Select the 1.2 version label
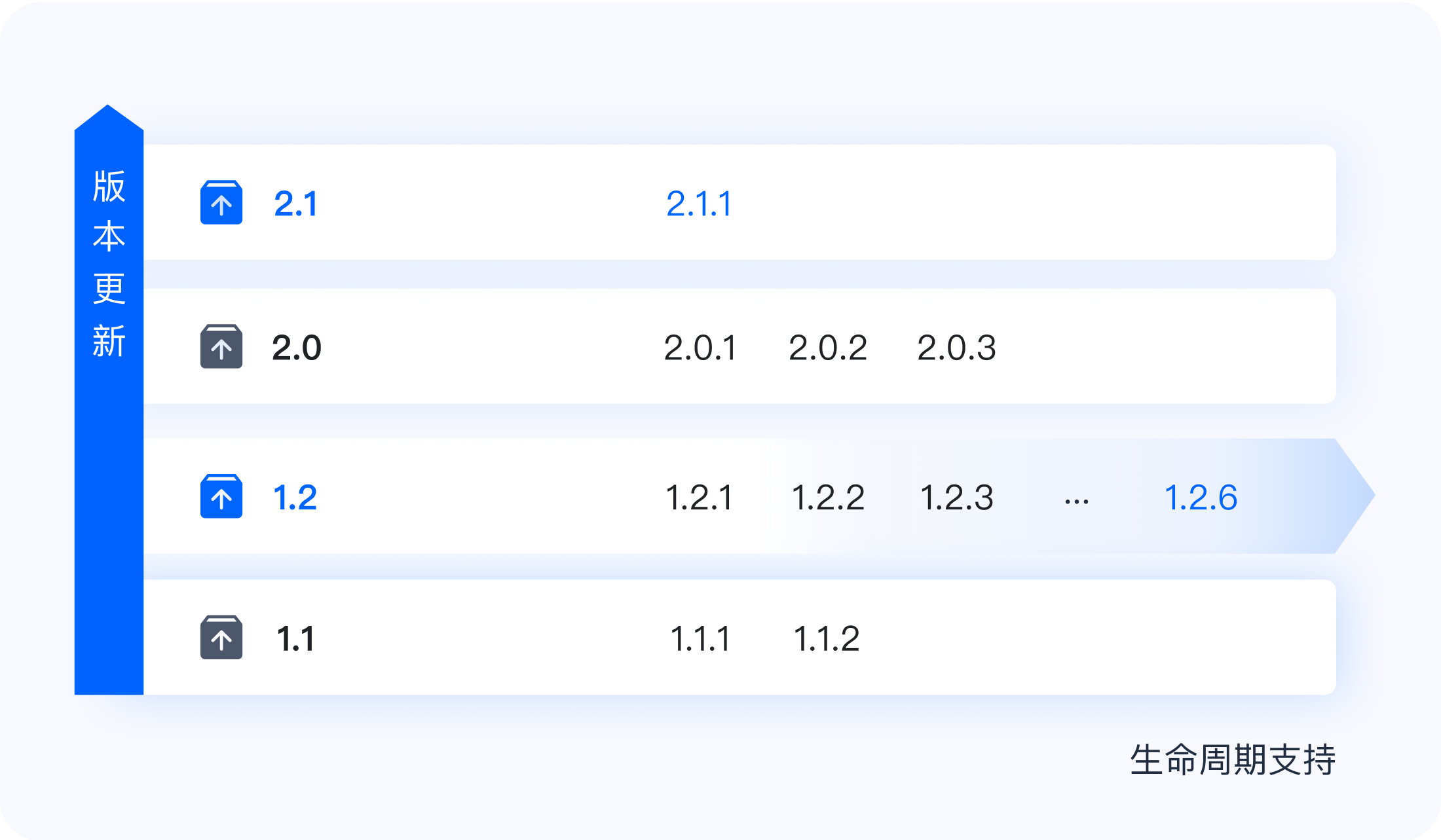1441x840 pixels. coord(295,498)
